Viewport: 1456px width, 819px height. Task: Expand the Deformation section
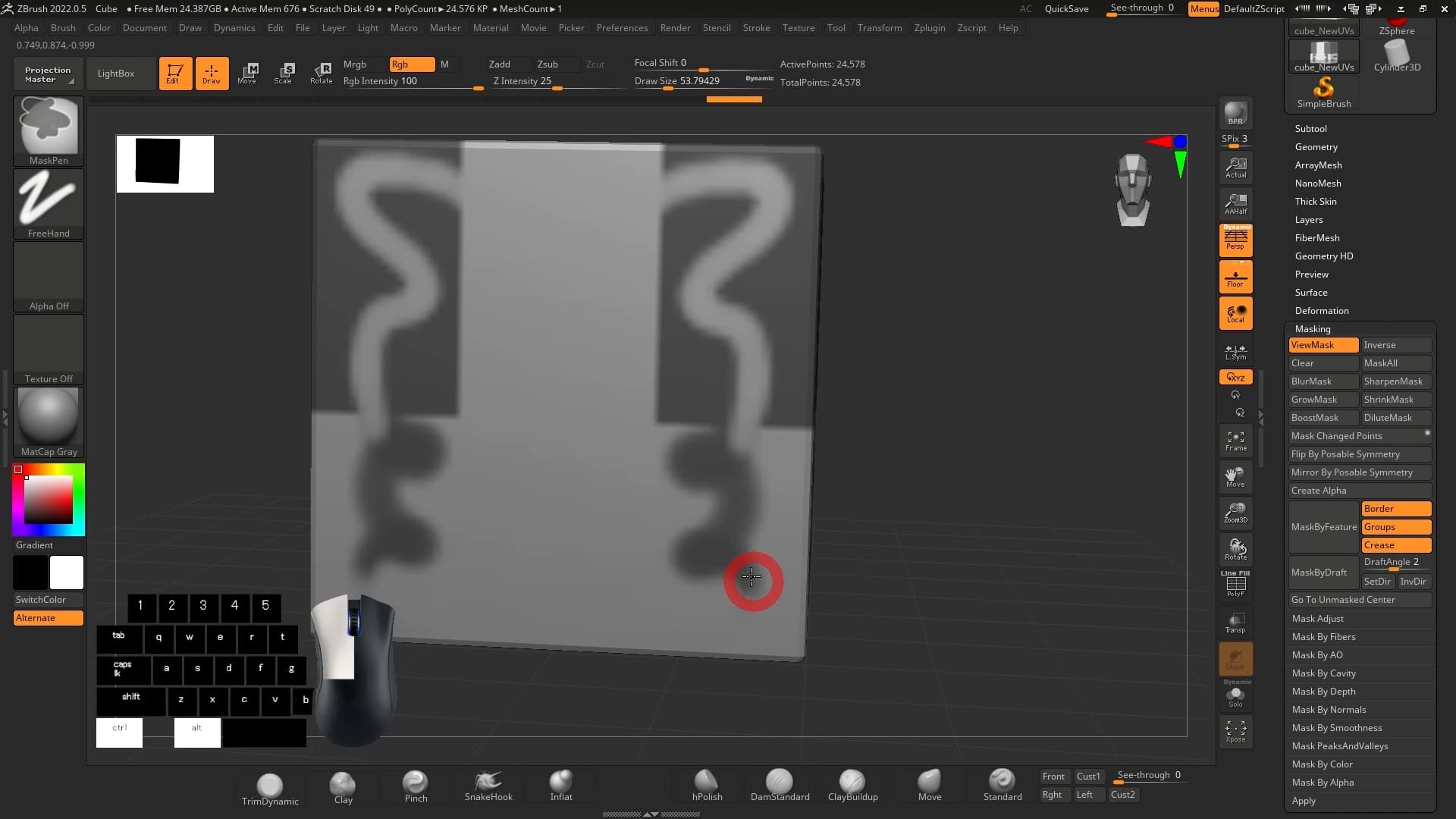click(1321, 311)
